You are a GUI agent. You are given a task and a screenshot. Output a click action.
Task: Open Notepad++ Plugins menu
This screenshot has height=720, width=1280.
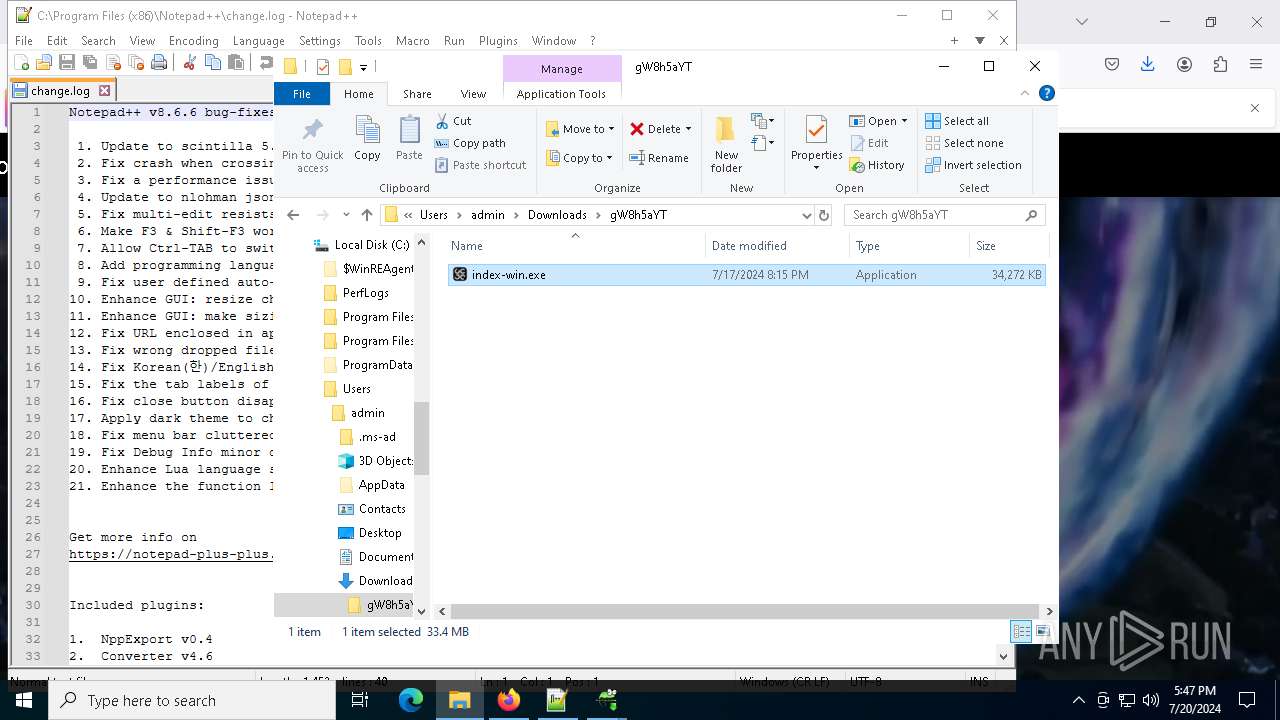498,41
